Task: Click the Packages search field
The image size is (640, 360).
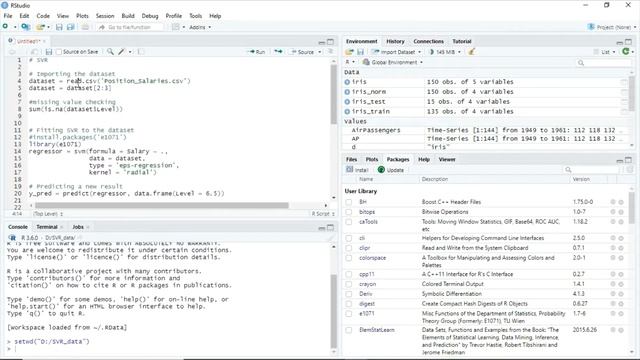Action: tap(592, 170)
